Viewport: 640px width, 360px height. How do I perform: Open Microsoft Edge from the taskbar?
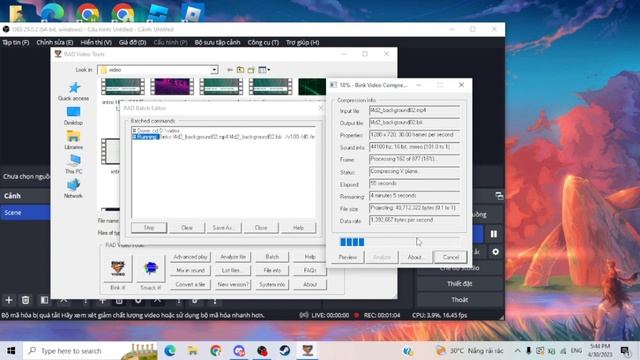pyautogui.click(x=170, y=351)
